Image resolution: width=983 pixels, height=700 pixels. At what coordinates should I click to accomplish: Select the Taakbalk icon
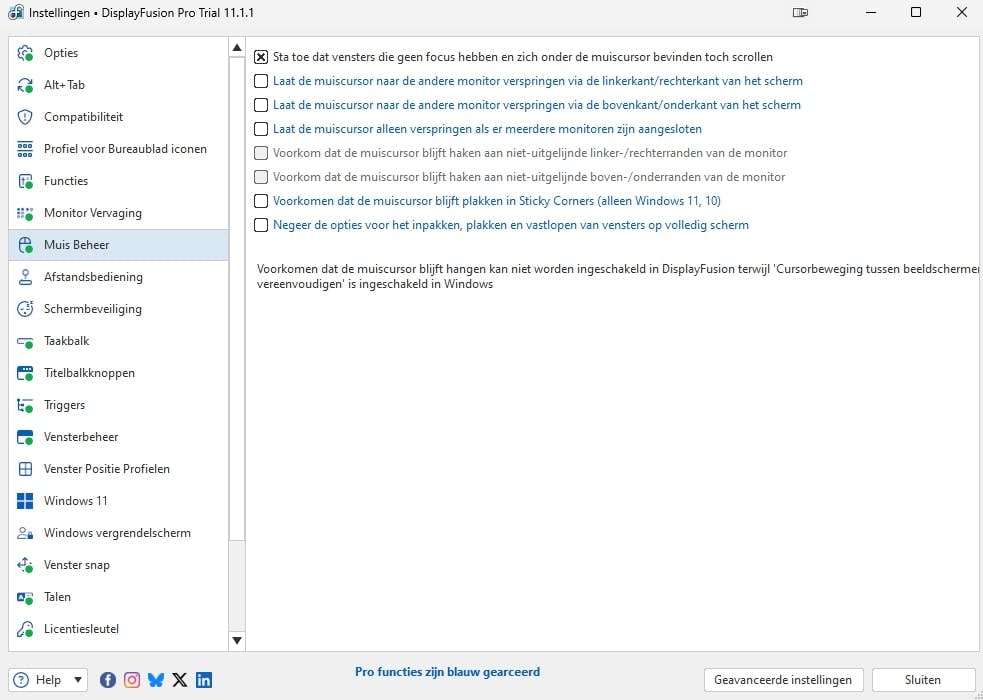pos(25,341)
